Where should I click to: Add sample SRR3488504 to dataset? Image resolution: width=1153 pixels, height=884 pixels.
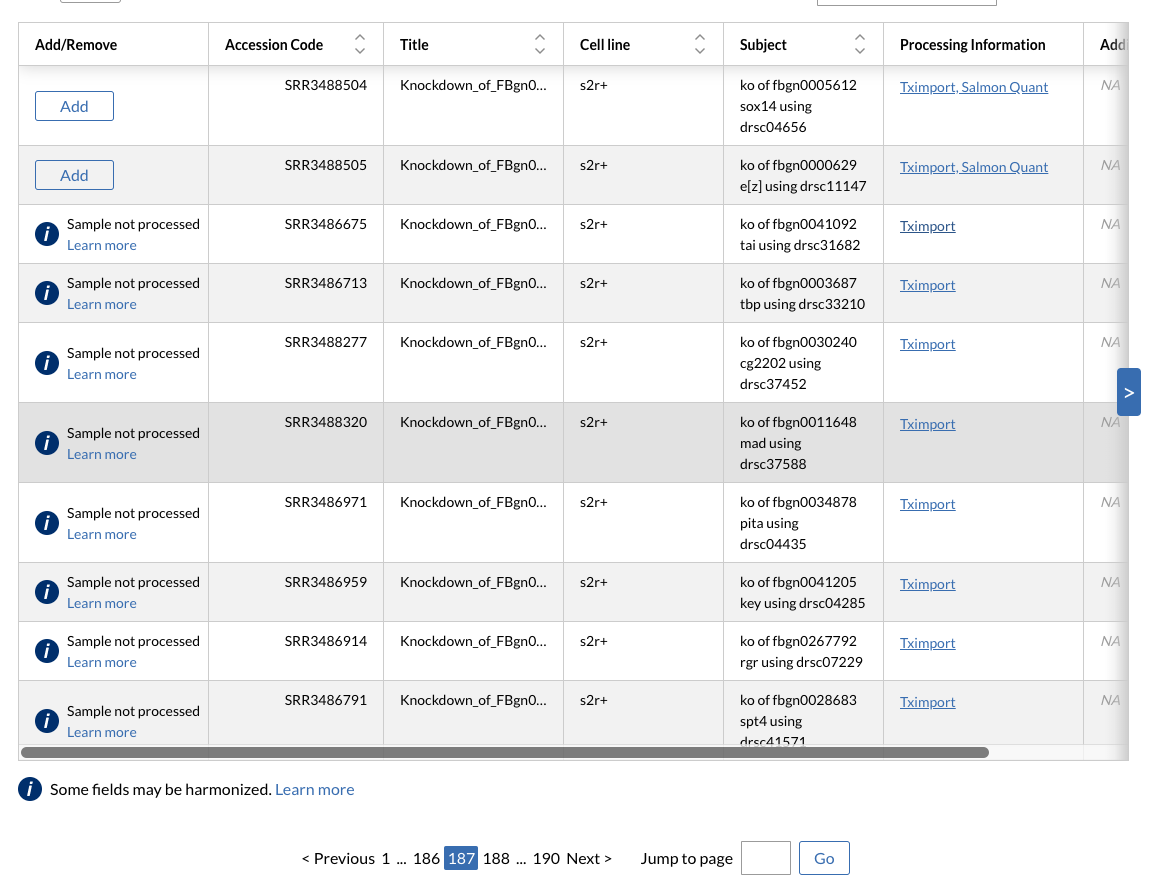click(74, 106)
